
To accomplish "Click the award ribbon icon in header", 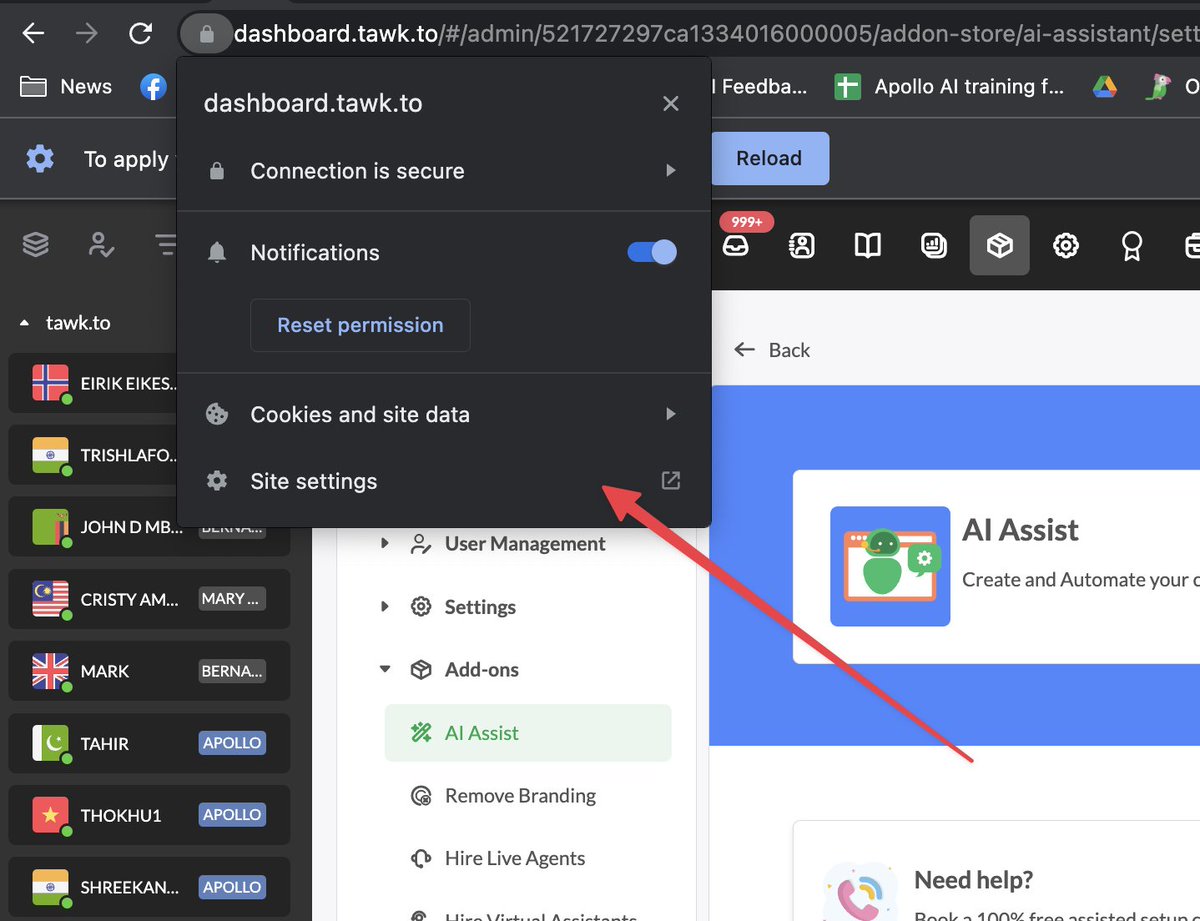I will click(1131, 245).
